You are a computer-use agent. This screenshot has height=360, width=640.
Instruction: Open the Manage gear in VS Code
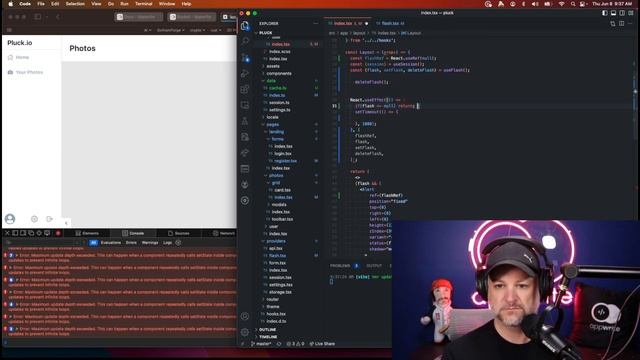click(x=245, y=332)
